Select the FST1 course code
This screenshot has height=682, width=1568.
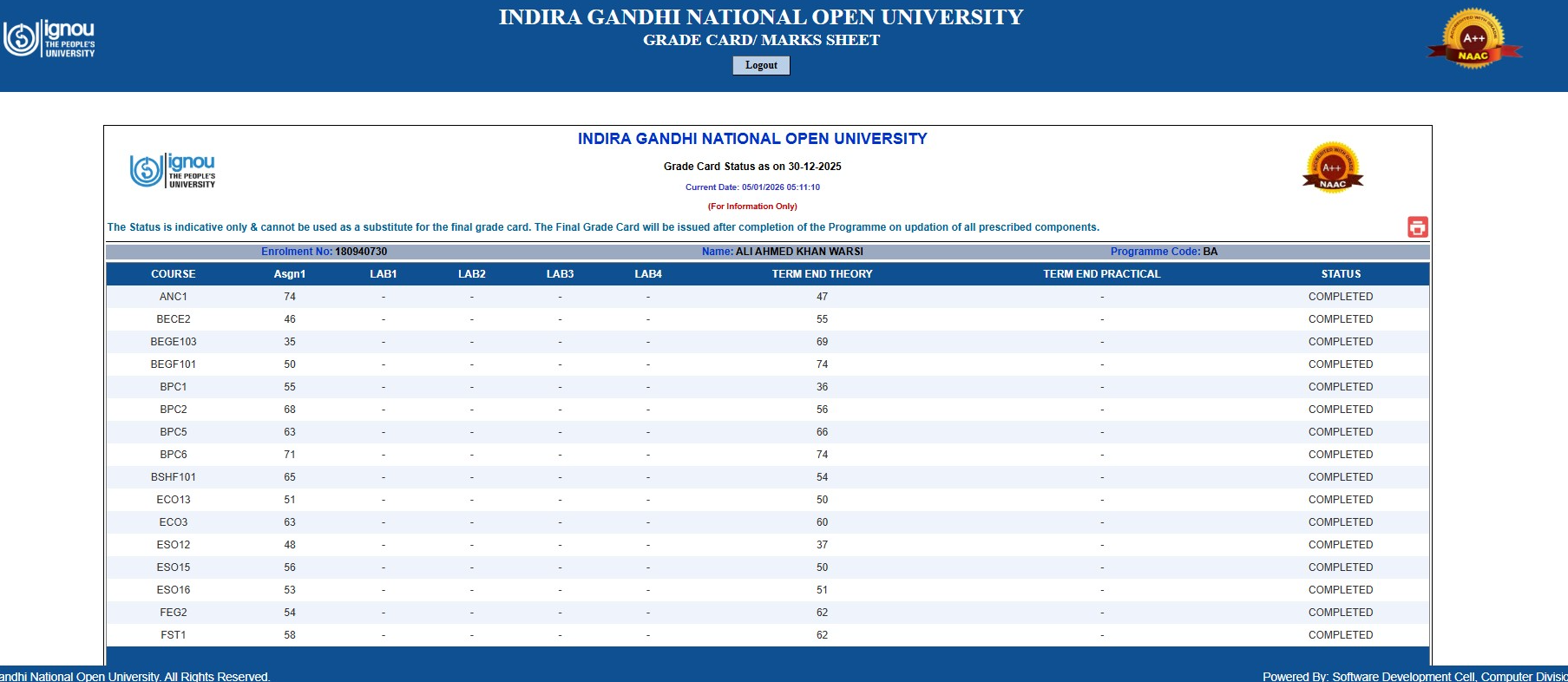click(174, 635)
